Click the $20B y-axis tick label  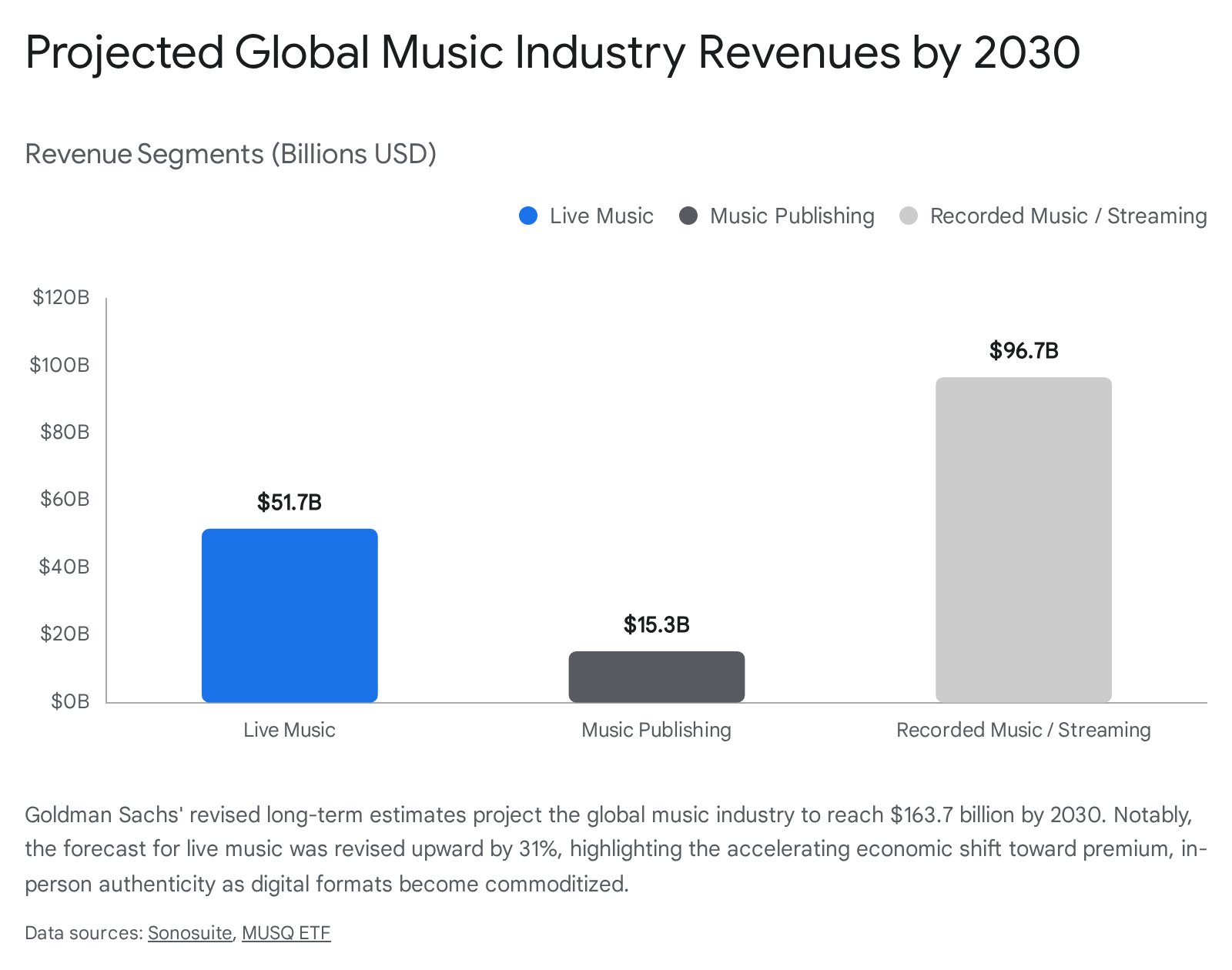[x=65, y=634]
